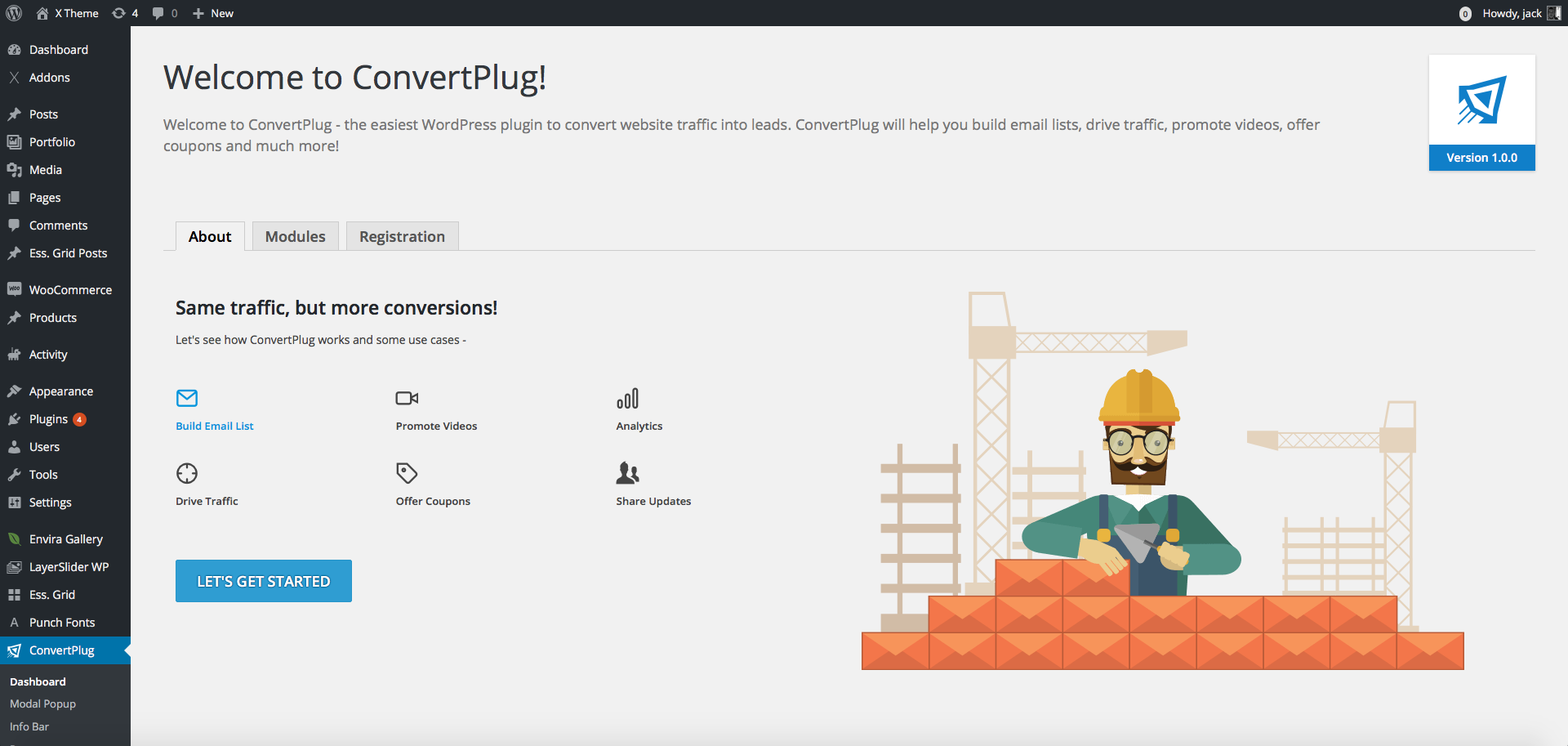Click the Appearance paintbrush icon
This screenshot has width=1568, height=746.
tap(14, 391)
